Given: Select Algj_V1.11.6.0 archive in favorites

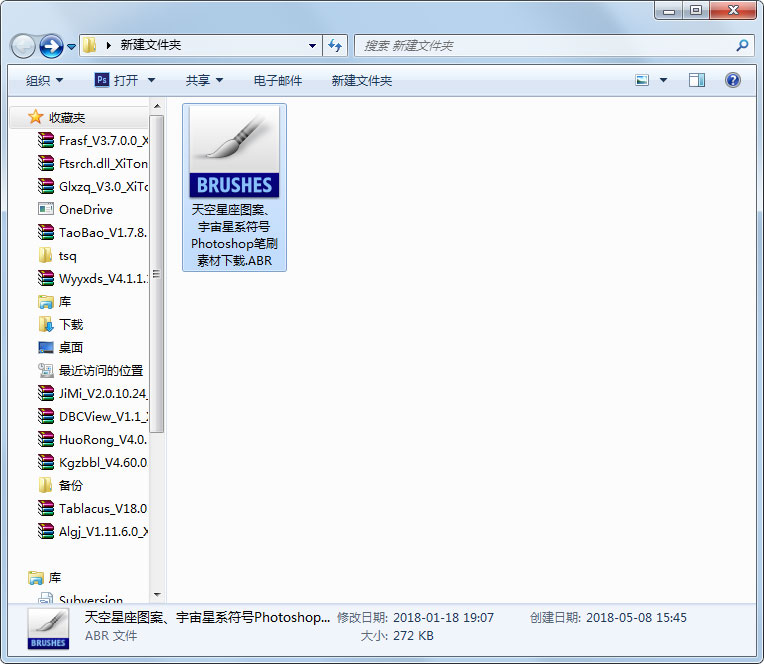Looking at the screenshot, I should (93, 531).
